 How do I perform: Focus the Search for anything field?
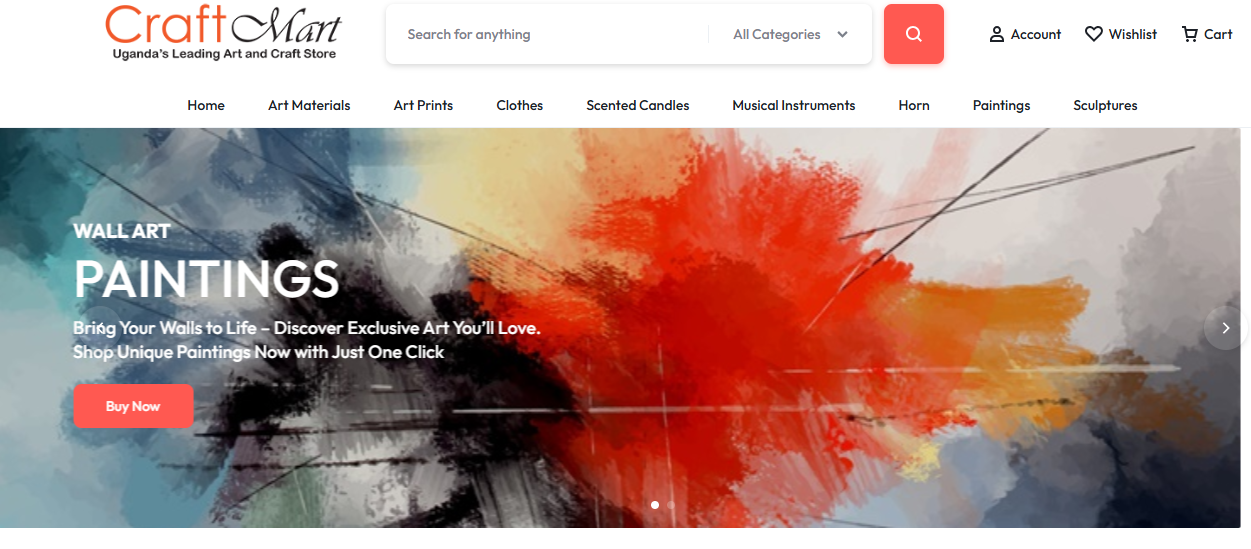[x=548, y=34]
